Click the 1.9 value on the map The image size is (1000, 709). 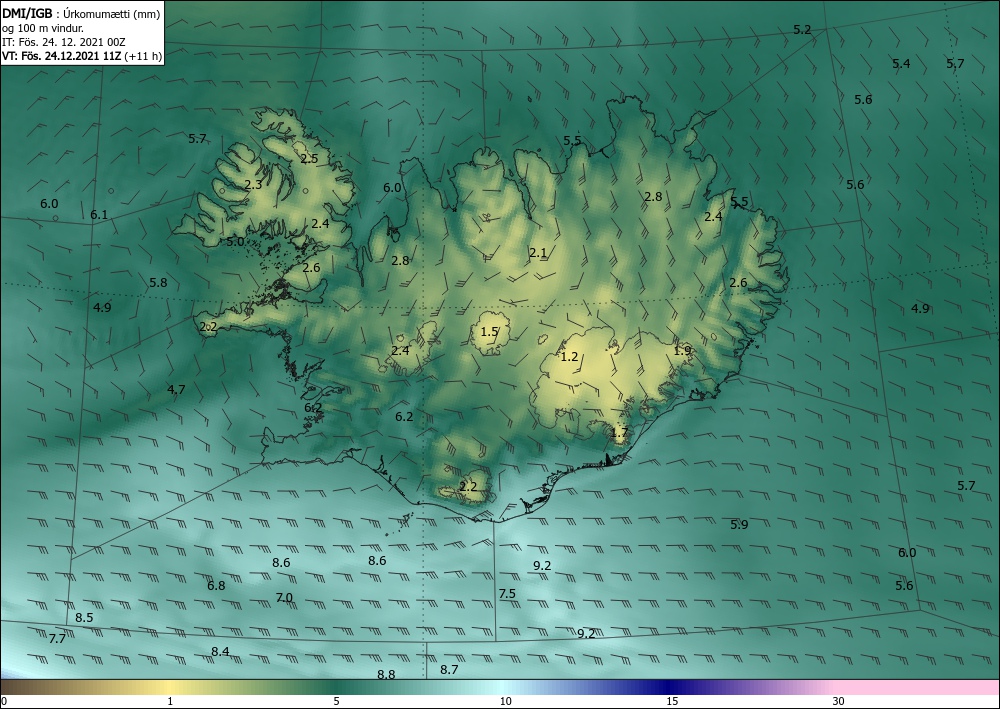(682, 350)
